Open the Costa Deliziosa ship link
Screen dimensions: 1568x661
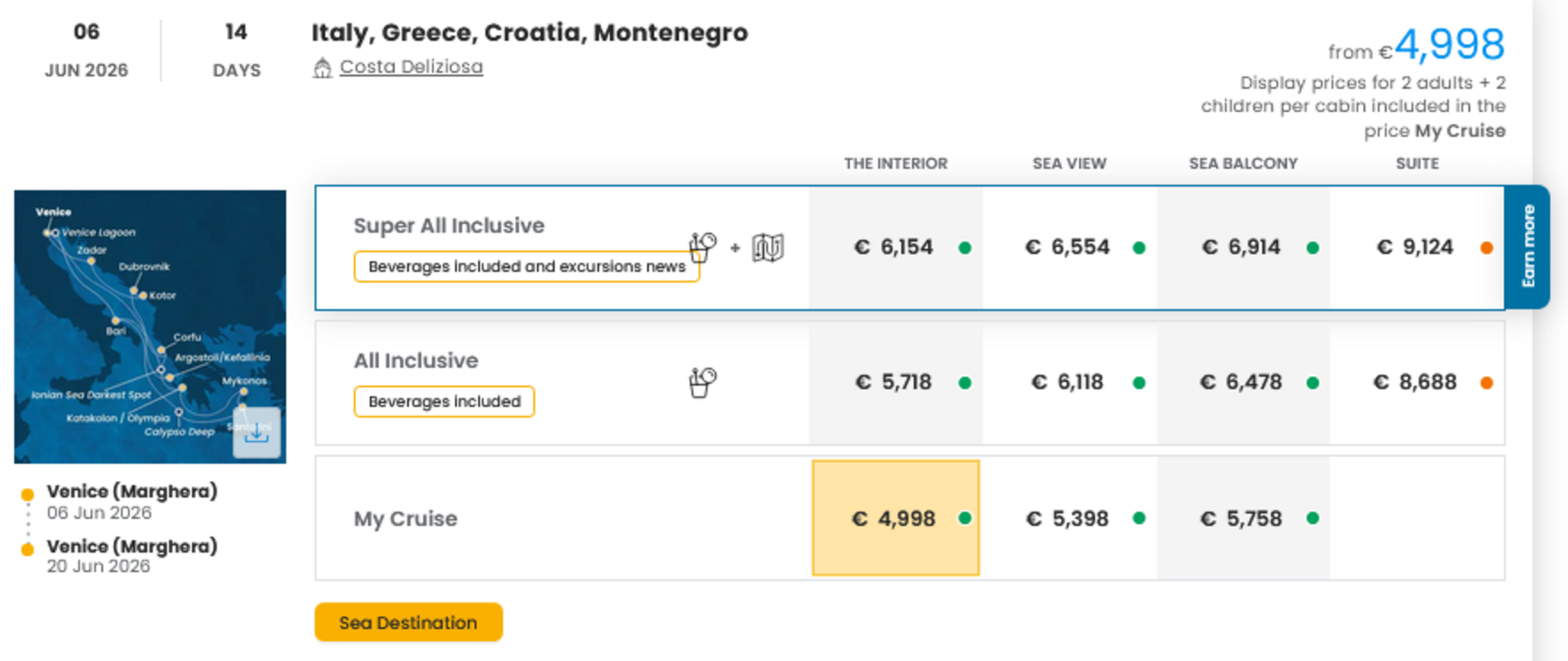pyautogui.click(x=411, y=67)
